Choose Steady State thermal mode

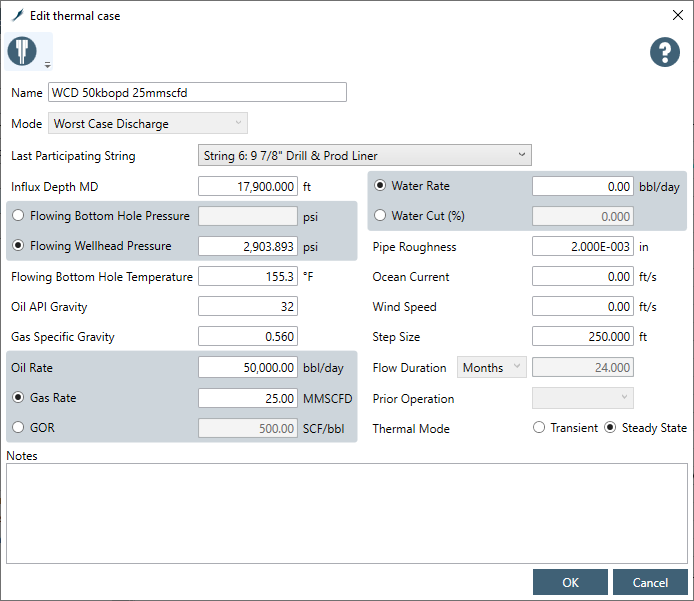pyautogui.click(x=610, y=428)
